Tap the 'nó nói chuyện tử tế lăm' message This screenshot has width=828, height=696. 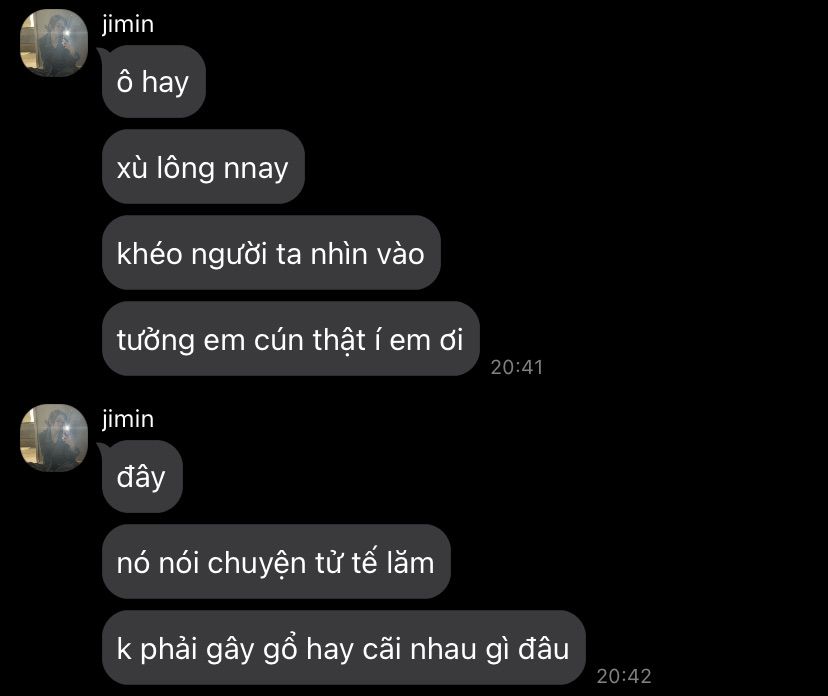[x=276, y=562]
